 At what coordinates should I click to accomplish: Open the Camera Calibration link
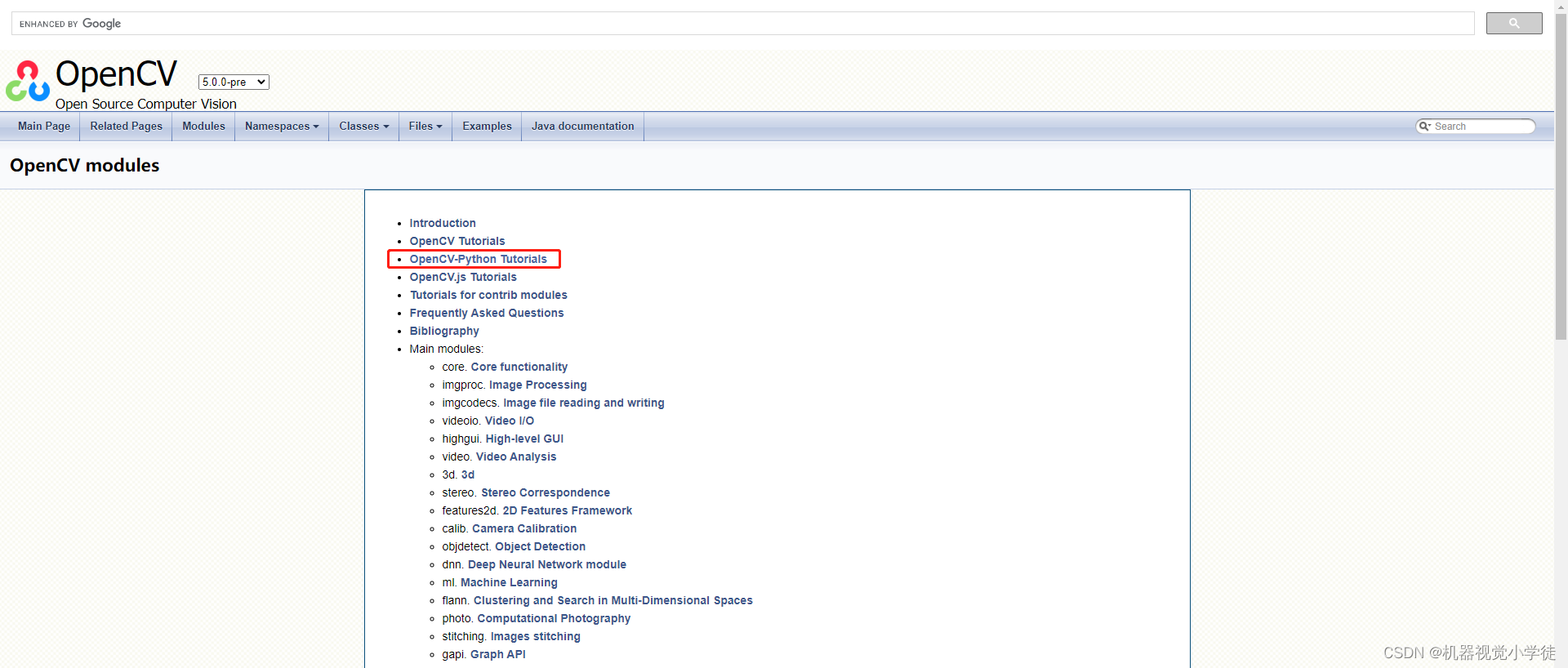pos(524,528)
